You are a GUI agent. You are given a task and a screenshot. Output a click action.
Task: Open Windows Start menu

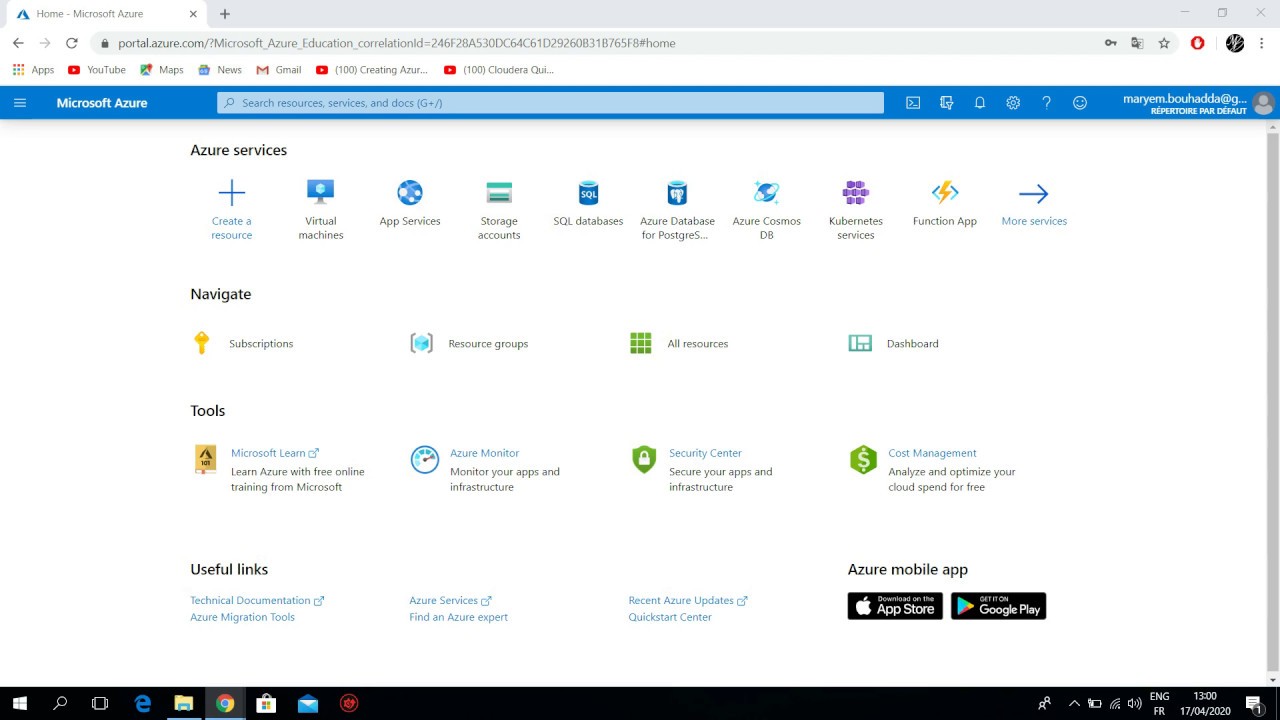coord(19,703)
